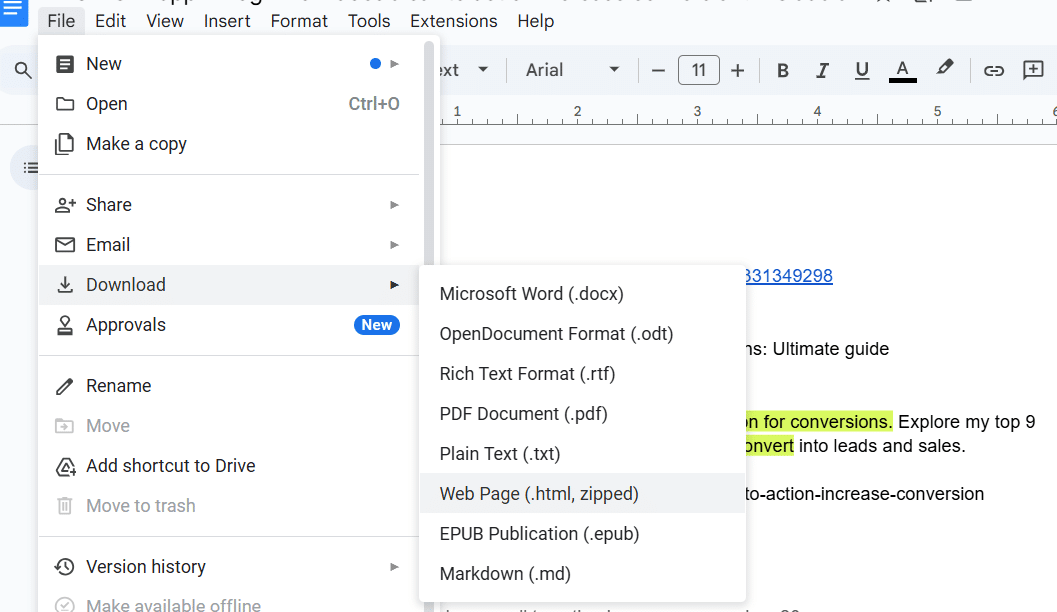Toggle bold formatting
The height and width of the screenshot is (612, 1057).
coord(783,70)
